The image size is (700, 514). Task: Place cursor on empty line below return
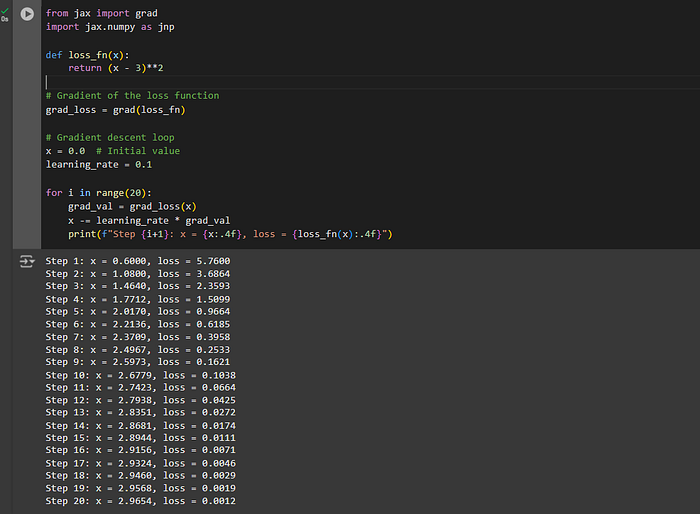pos(371,82)
